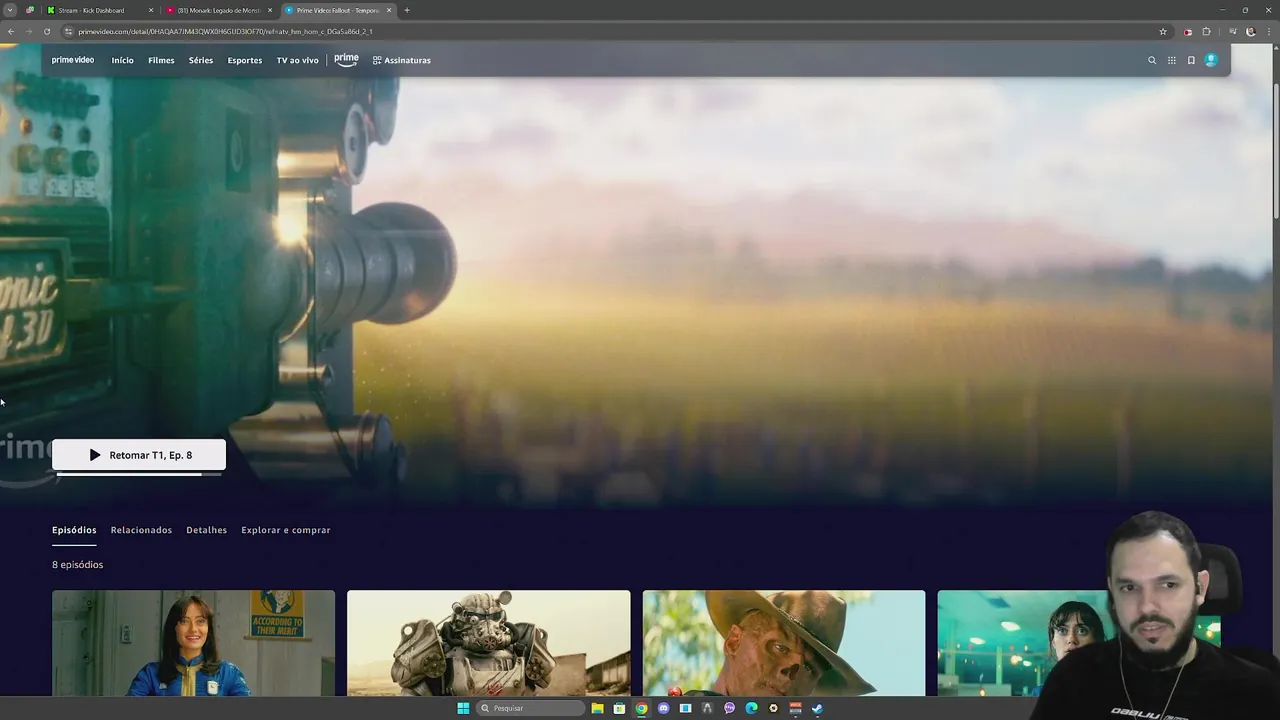Click the 8 episódios text
1280x720 pixels.
pyautogui.click(x=77, y=565)
